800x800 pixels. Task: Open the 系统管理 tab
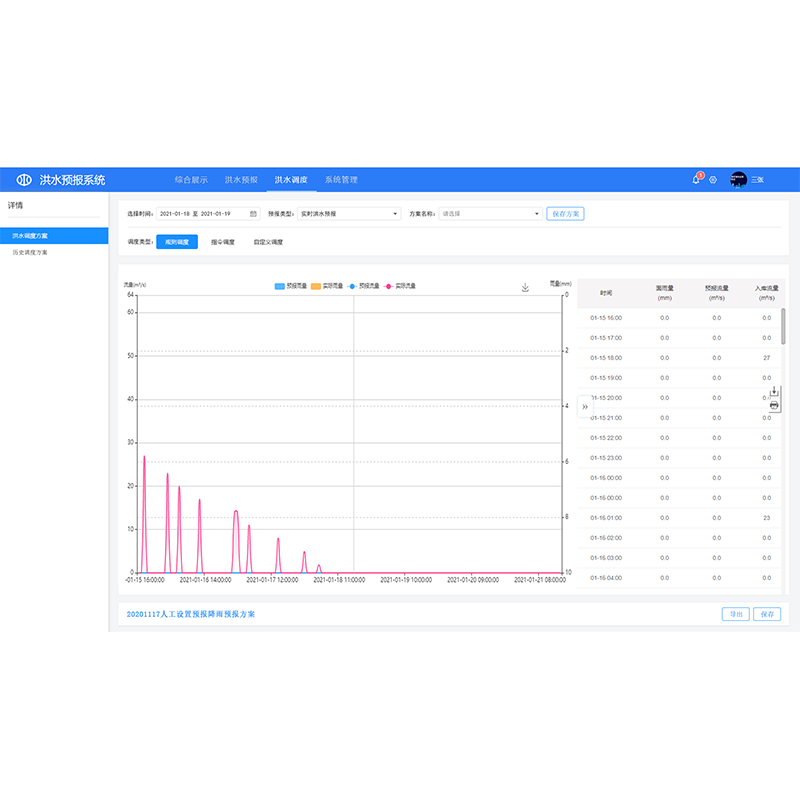point(341,180)
